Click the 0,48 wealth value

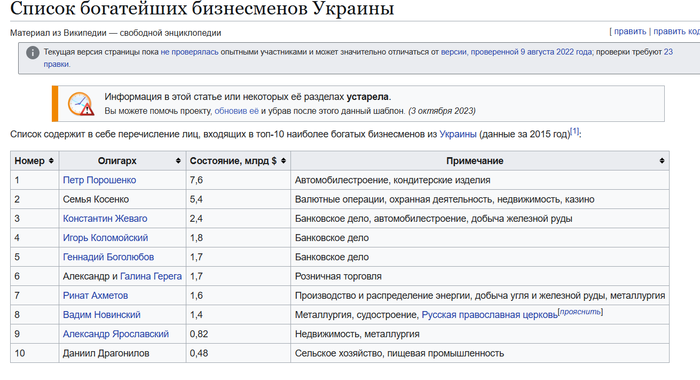tap(199, 353)
